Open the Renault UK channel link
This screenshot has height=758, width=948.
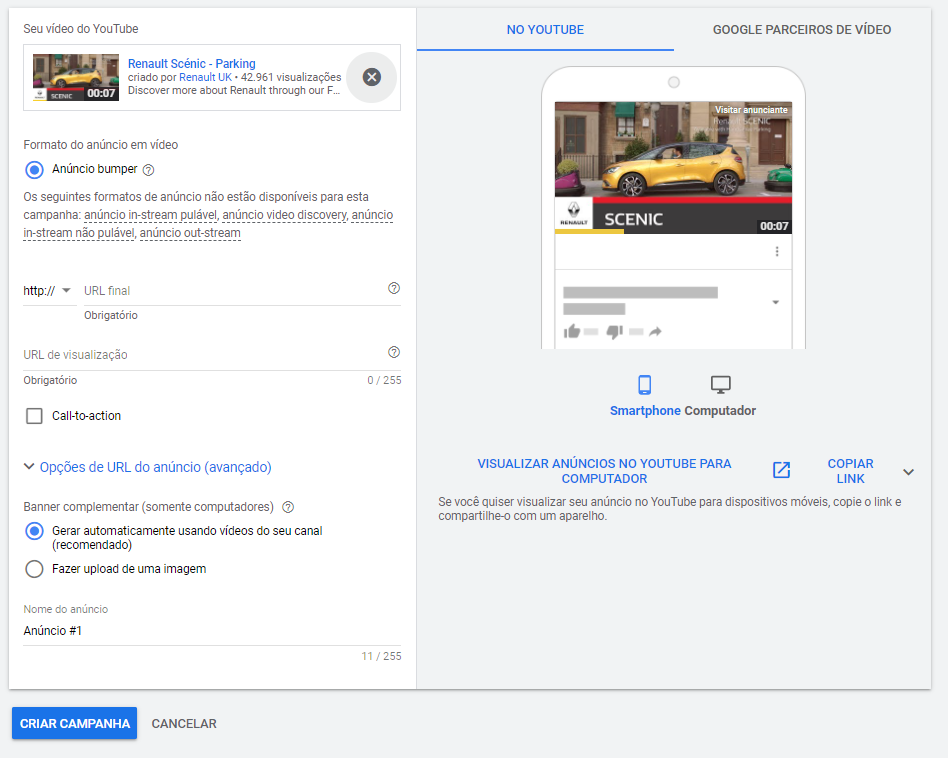point(206,77)
